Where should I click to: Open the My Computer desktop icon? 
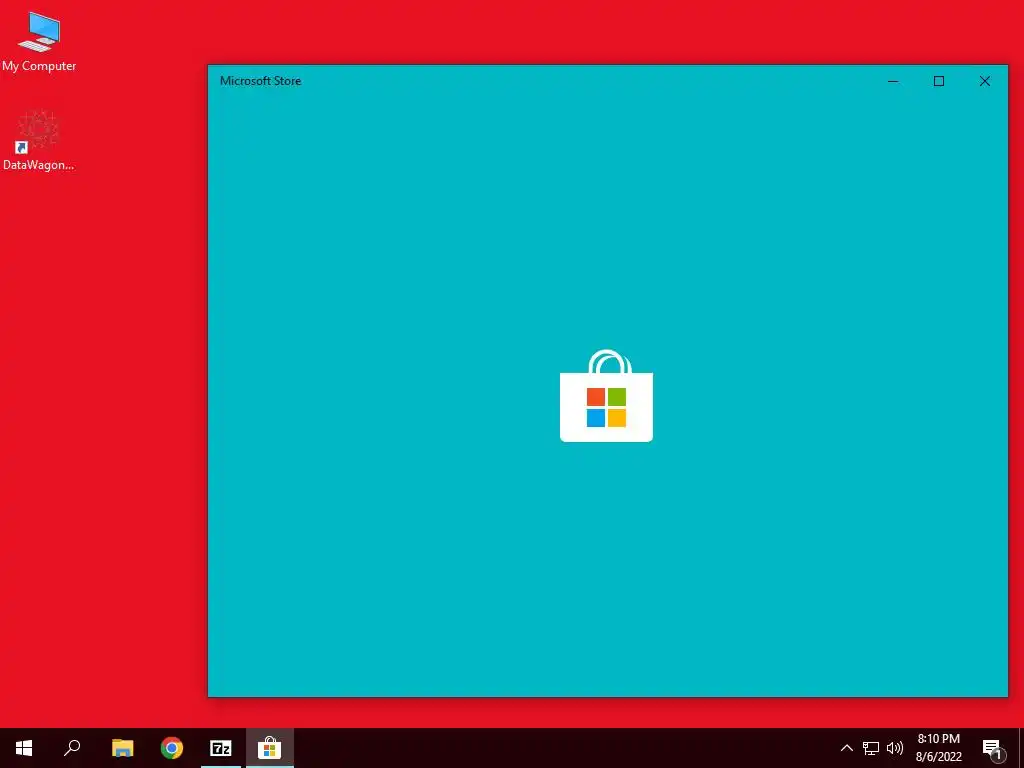click(39, 41)
